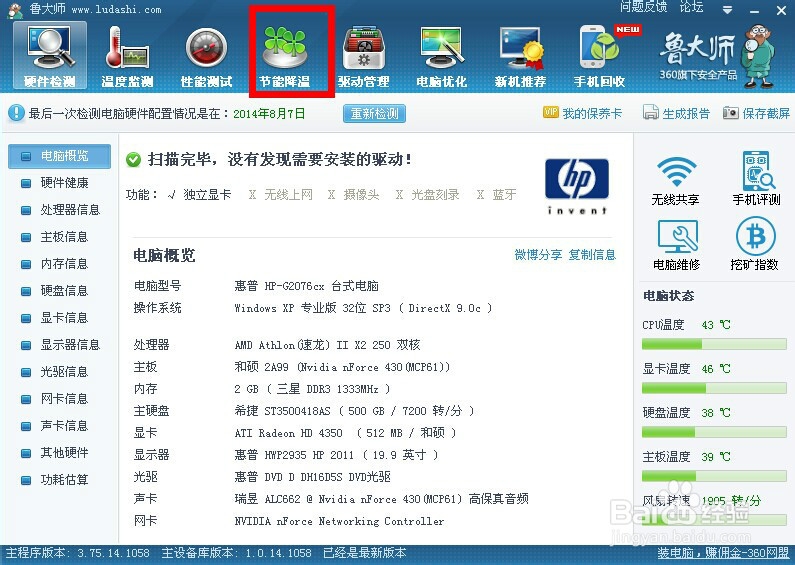795x565 pixels.
Task: Click 微博分享 share link
Action: [x=538, y=255]
